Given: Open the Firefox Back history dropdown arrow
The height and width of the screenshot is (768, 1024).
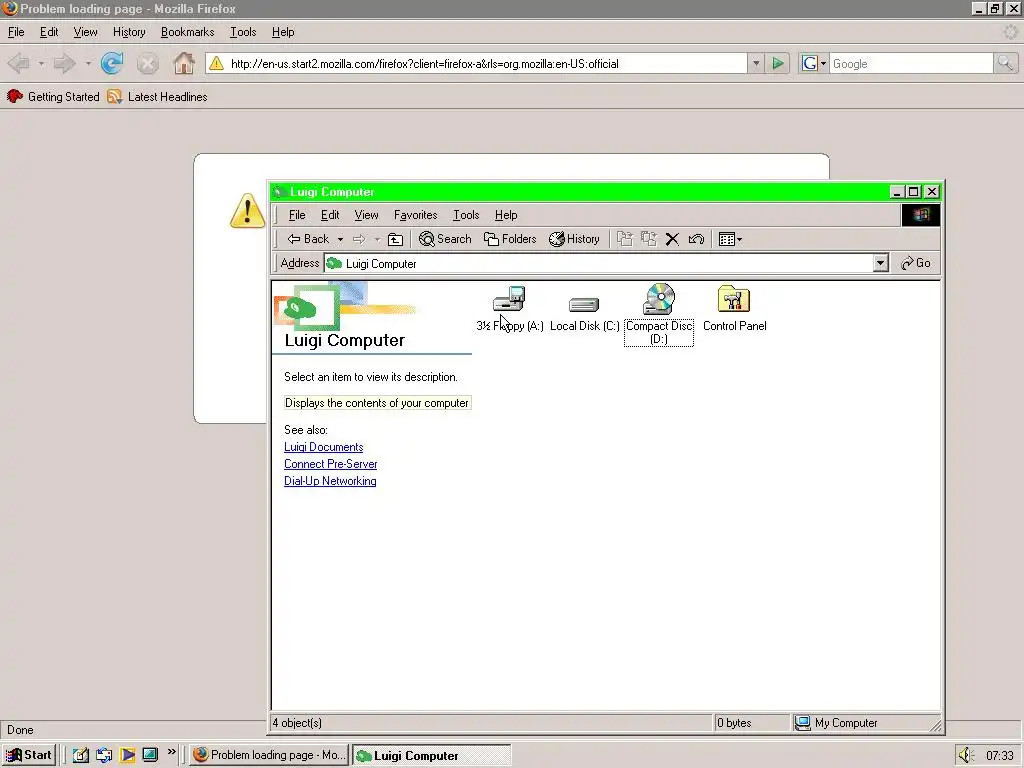Looking at the screenshot, I should (40, 63).
